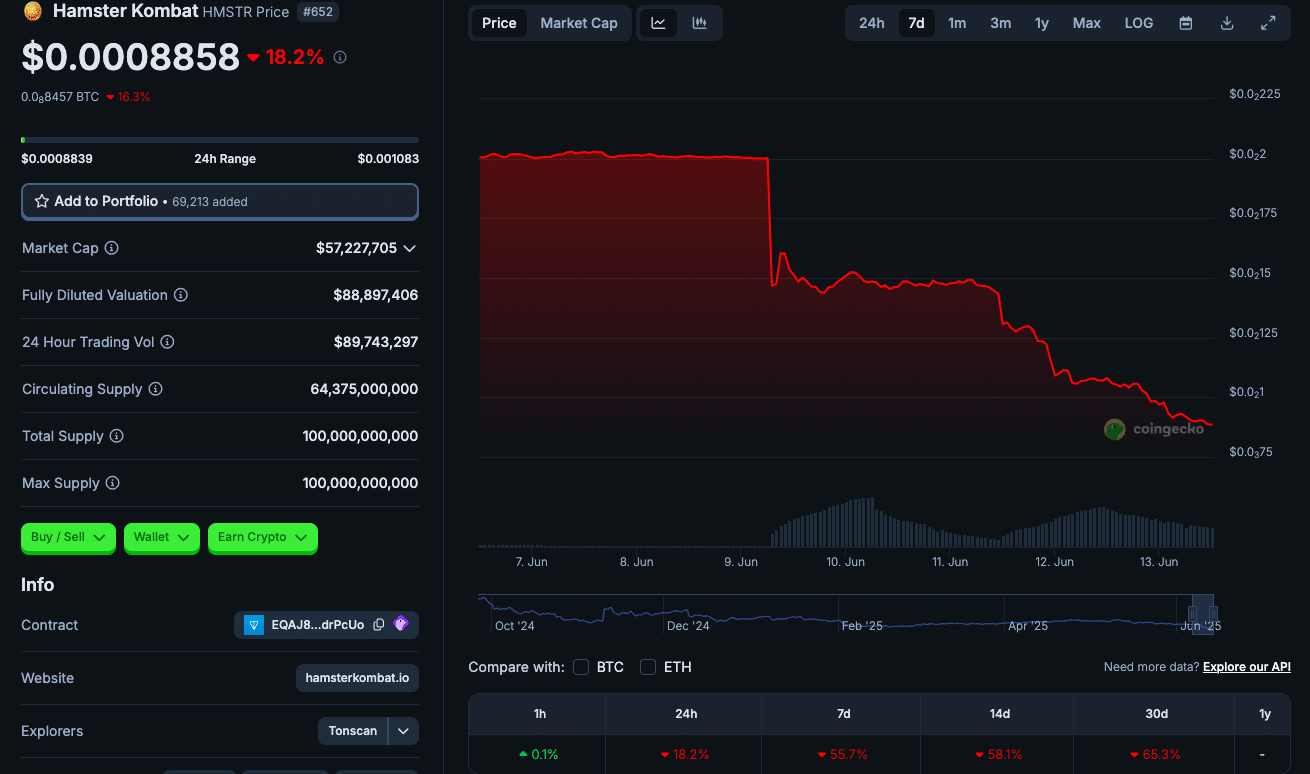The height and width of the screenshot is (774, 1310).
Task: Click the left handle of range navigator
Action: (1192, 613)
